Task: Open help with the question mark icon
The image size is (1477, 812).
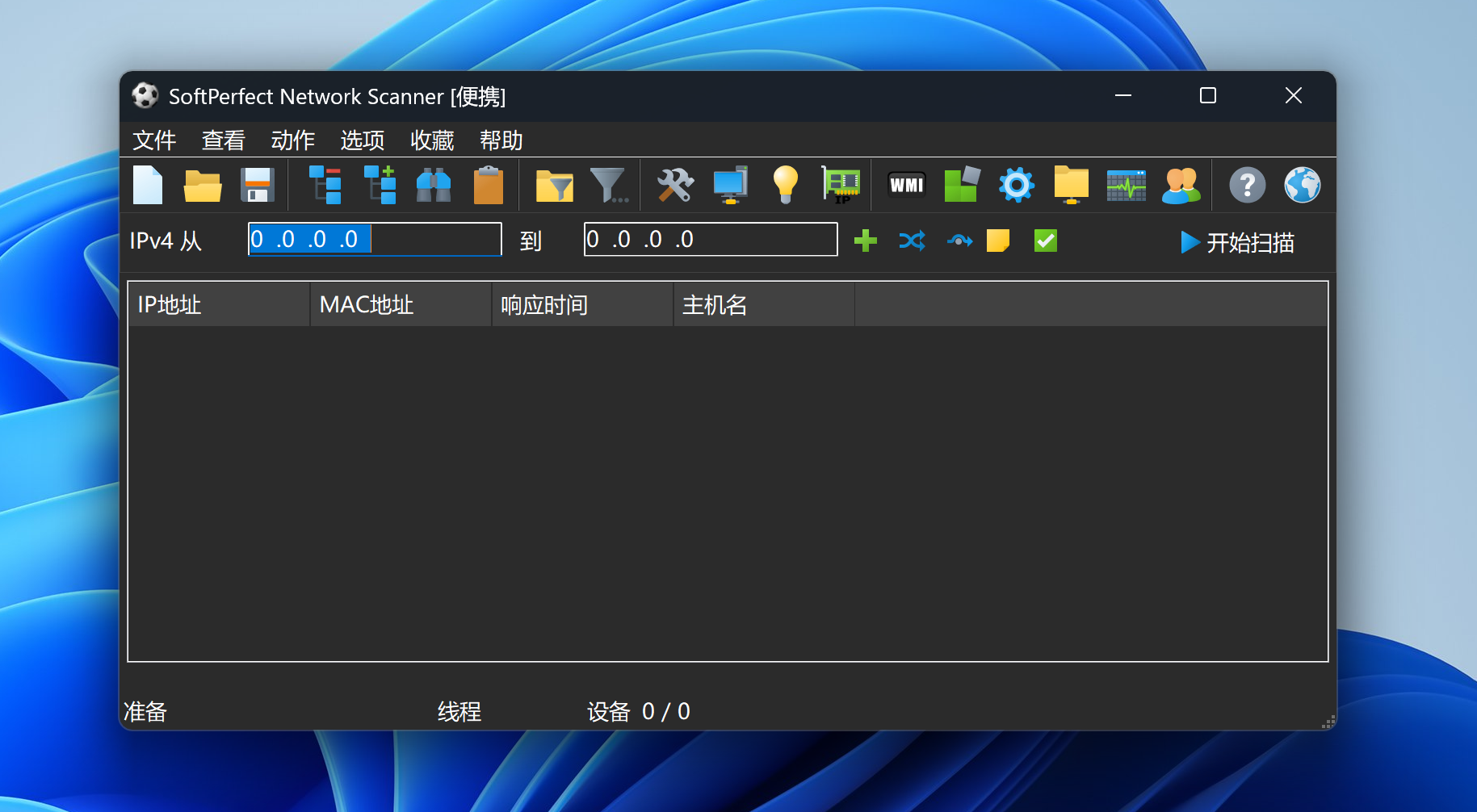Action: pyautogui.click(x=1248, y=185)
